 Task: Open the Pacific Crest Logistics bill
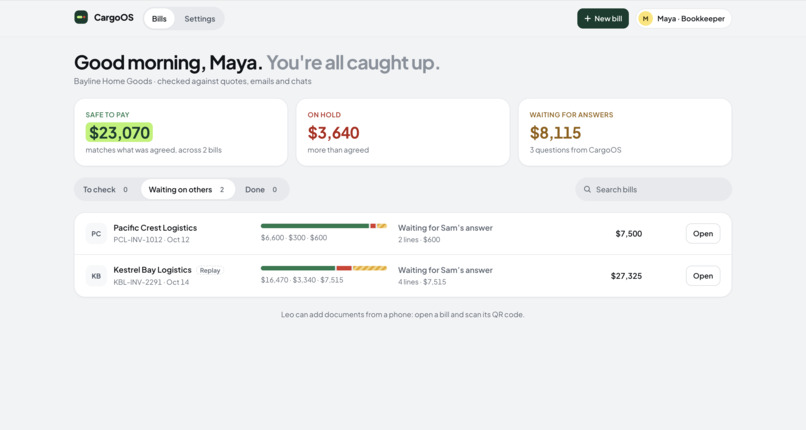(703, 234)
